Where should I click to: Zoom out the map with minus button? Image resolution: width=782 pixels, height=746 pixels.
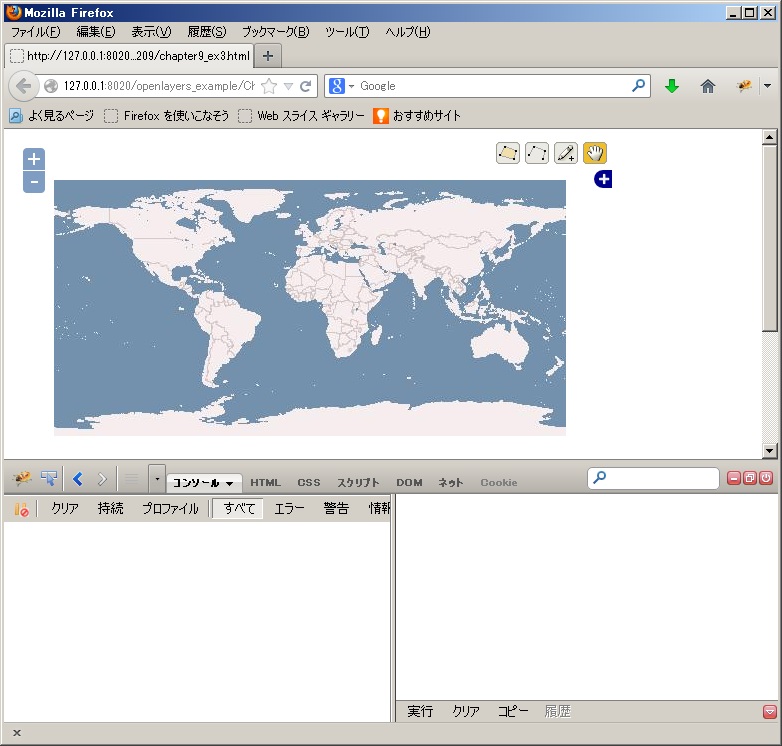pos(34,182)
